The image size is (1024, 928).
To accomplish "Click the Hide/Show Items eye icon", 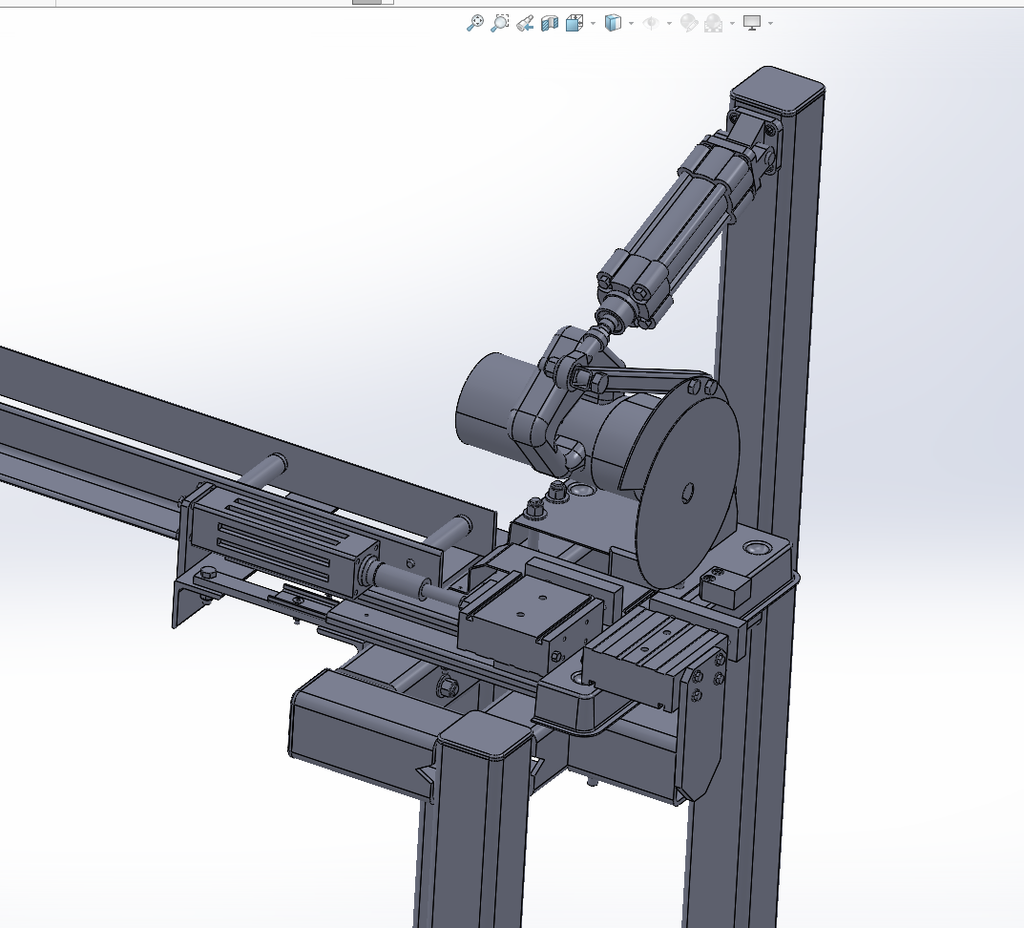I will coord(650,24).
